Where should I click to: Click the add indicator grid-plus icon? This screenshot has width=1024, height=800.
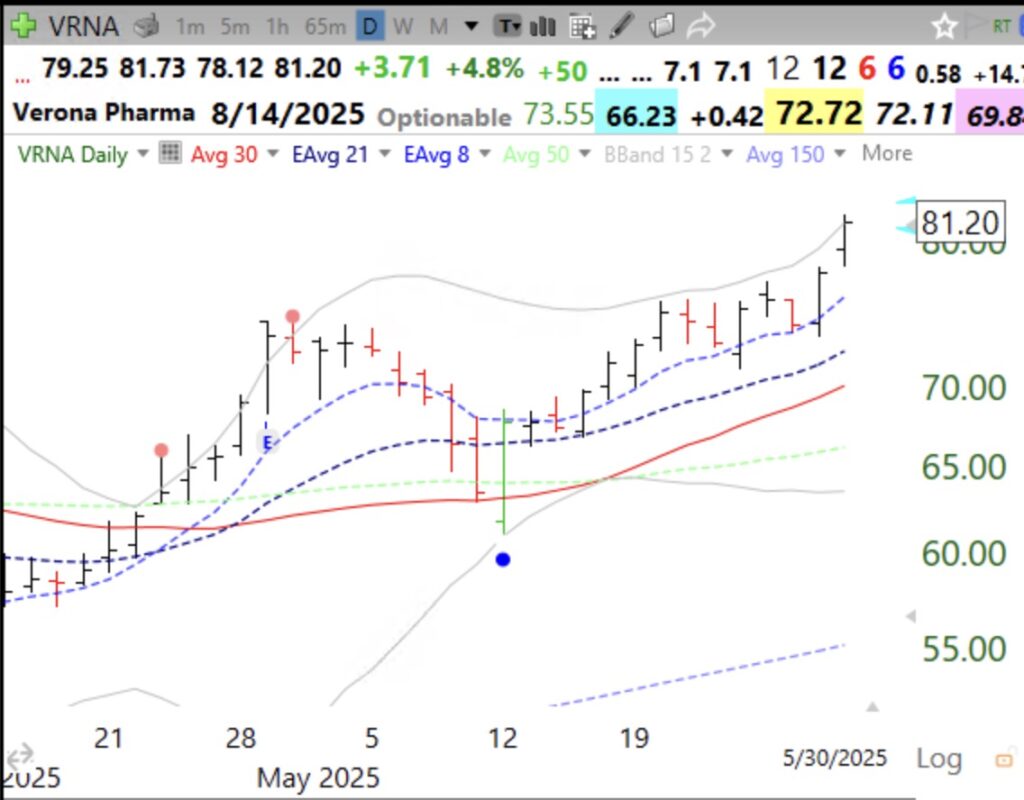coord(582,27)
